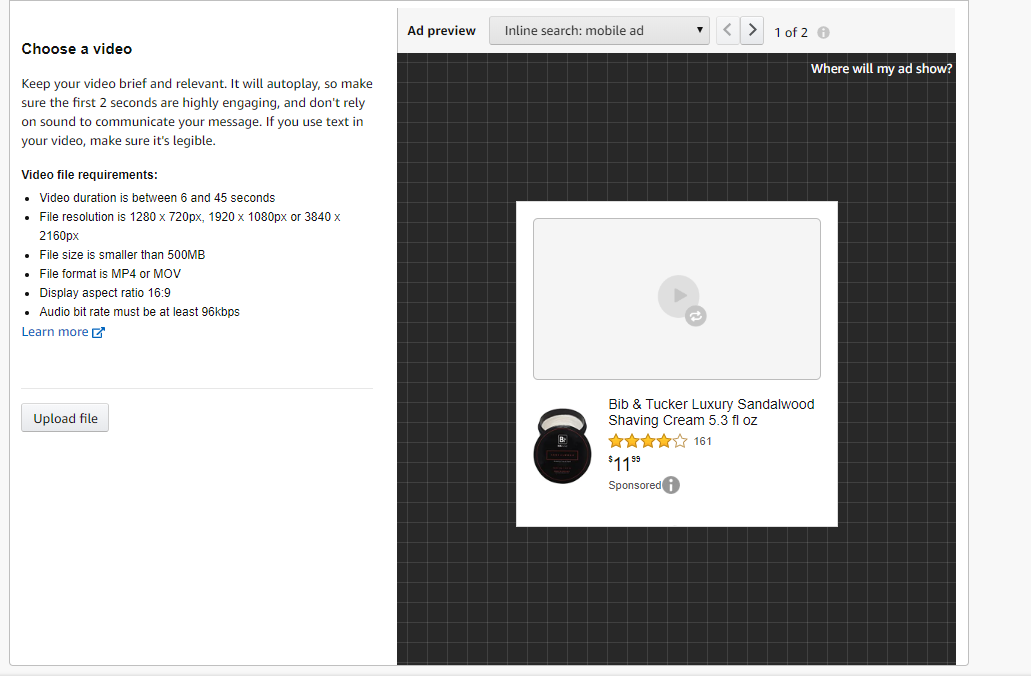The height and width of the screenshot is (693, 1031).
Task: Click the File resolution requirement line
Action: [x=190, y=226]
